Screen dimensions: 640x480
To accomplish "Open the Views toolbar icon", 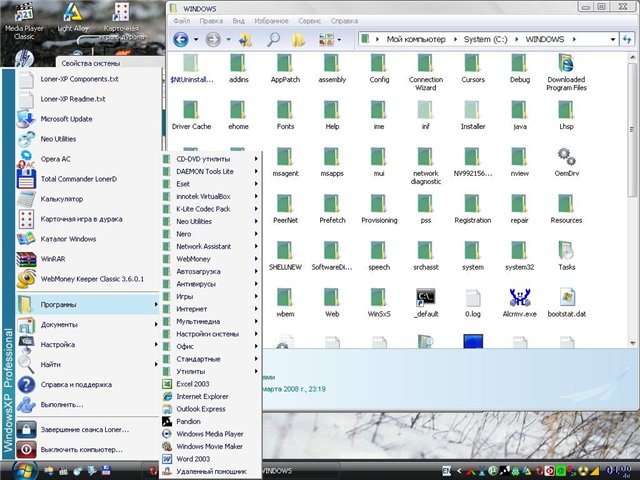I will tap(326, 40).
